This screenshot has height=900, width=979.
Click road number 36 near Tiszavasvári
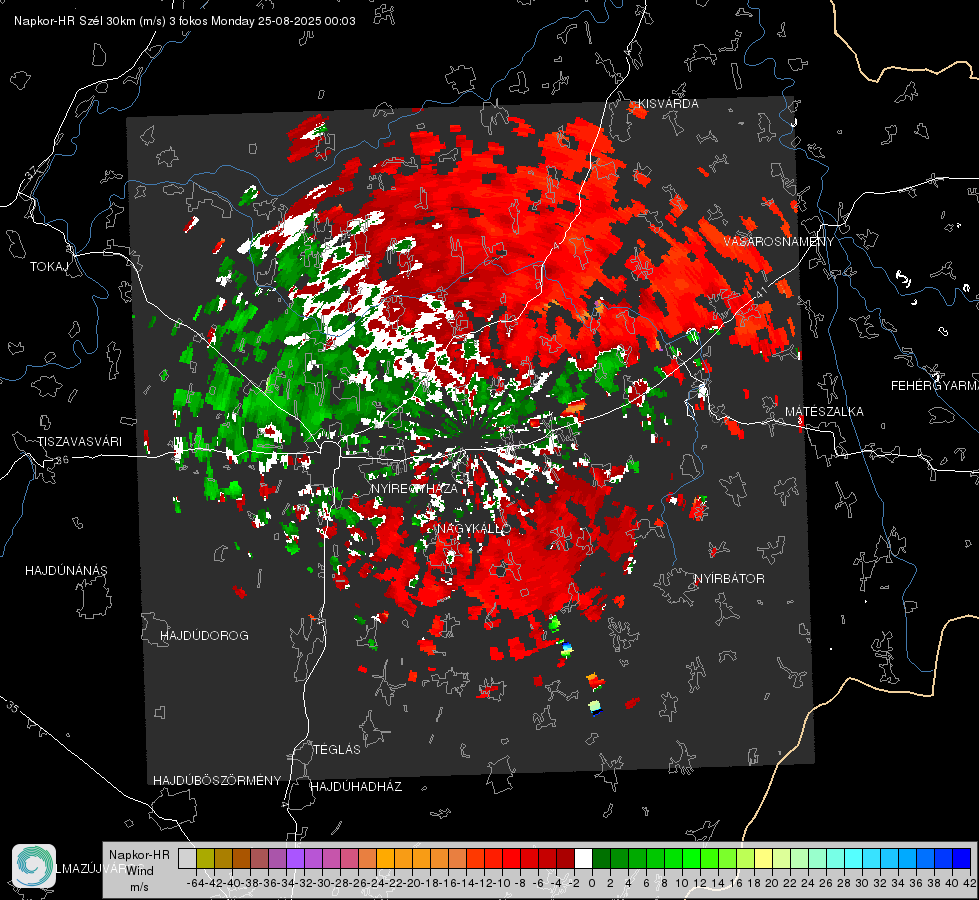tap(62, 460)
